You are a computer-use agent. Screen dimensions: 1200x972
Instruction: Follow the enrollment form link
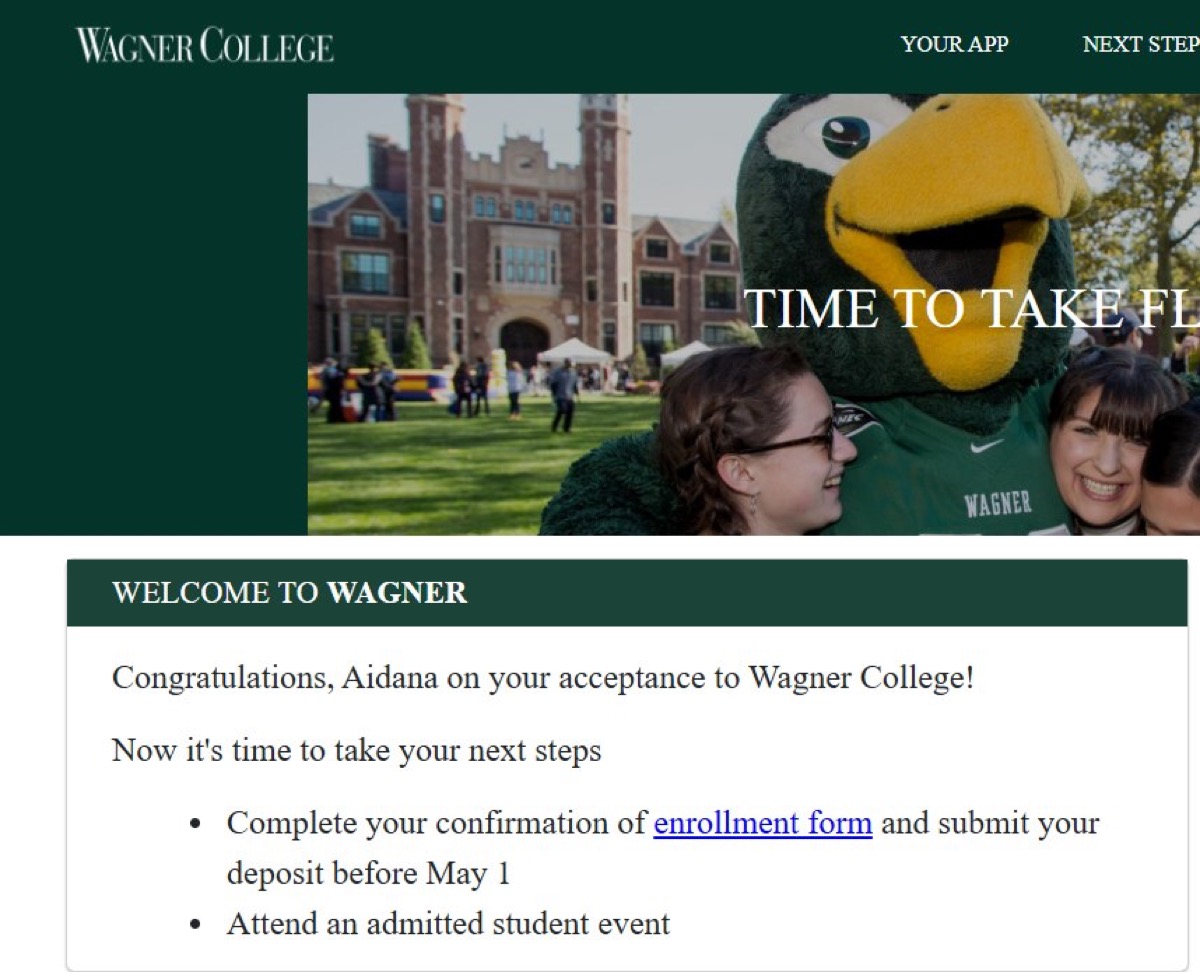763,823
